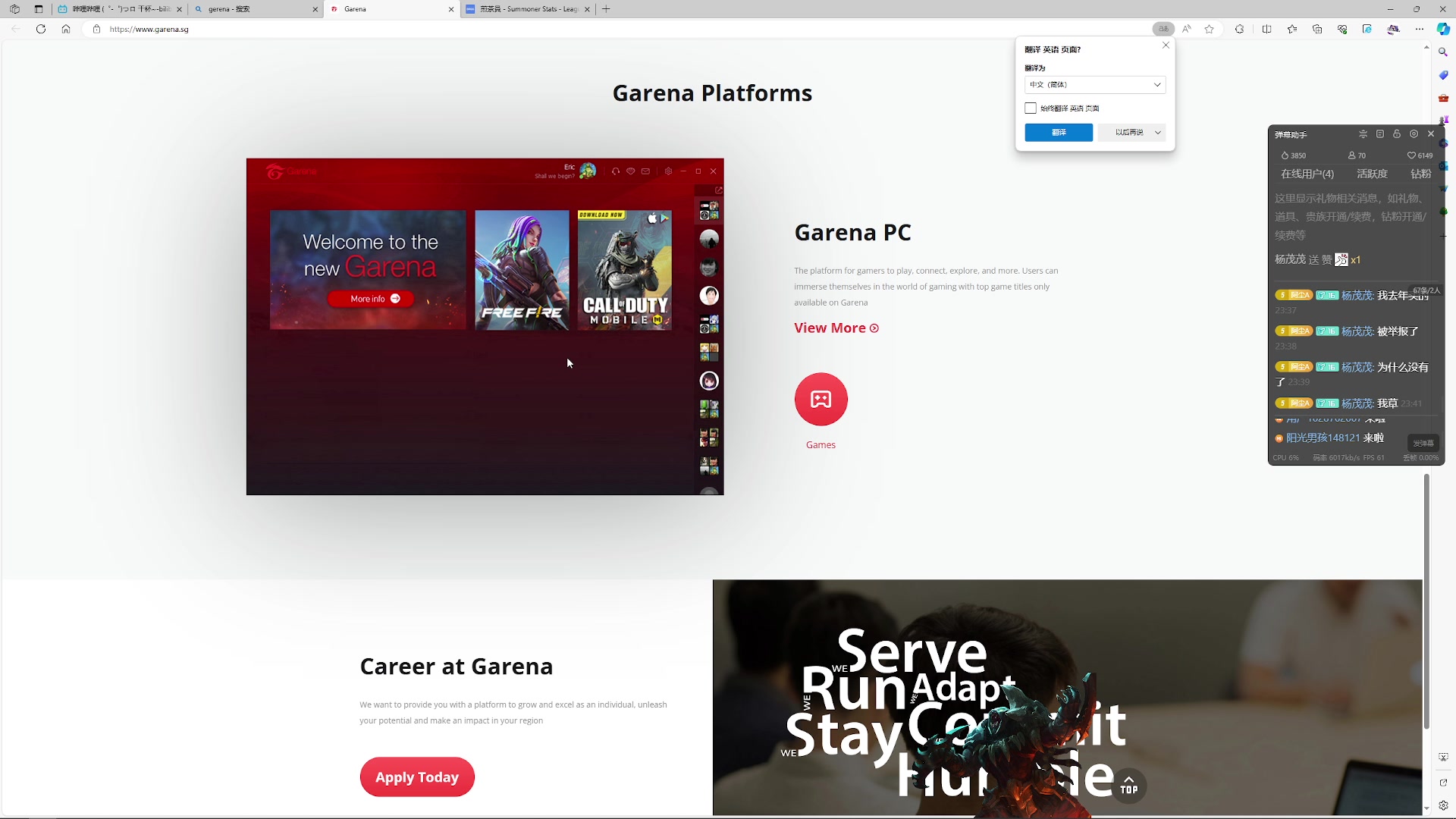
Task: Switch to the bilibili tab
Action: 120,9
